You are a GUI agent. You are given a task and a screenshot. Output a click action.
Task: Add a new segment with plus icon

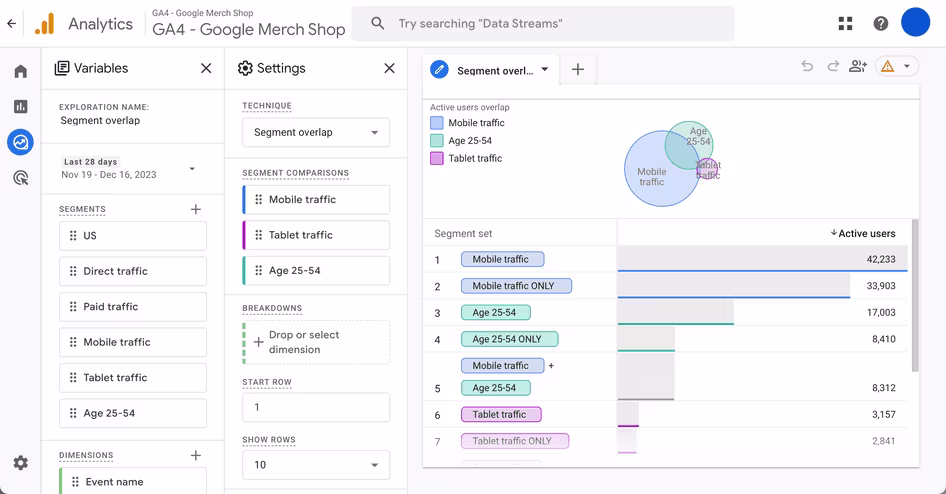coord(195,209)
